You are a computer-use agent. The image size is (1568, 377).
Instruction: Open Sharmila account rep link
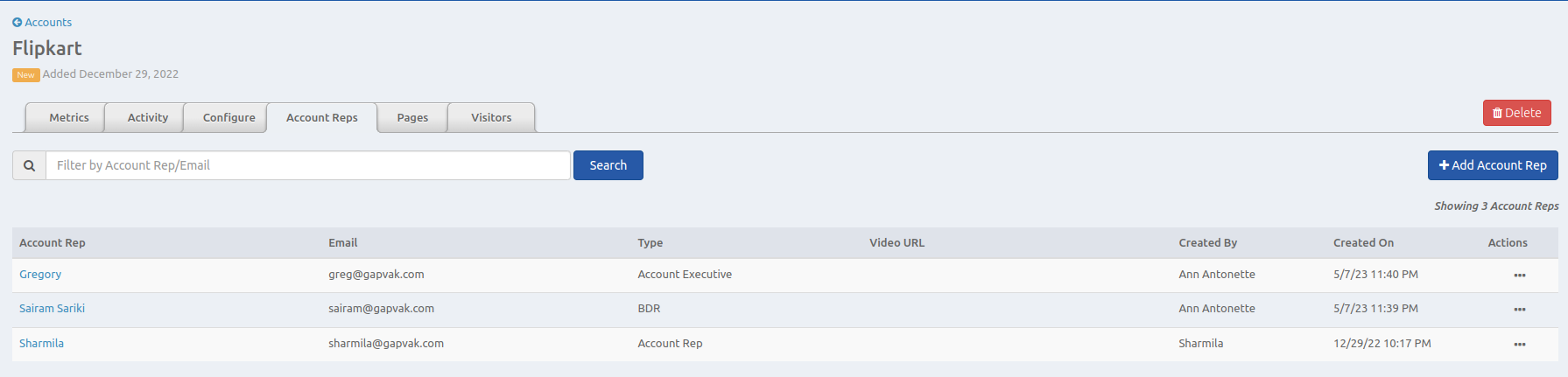pyautogui.click(x=41, y=344)
